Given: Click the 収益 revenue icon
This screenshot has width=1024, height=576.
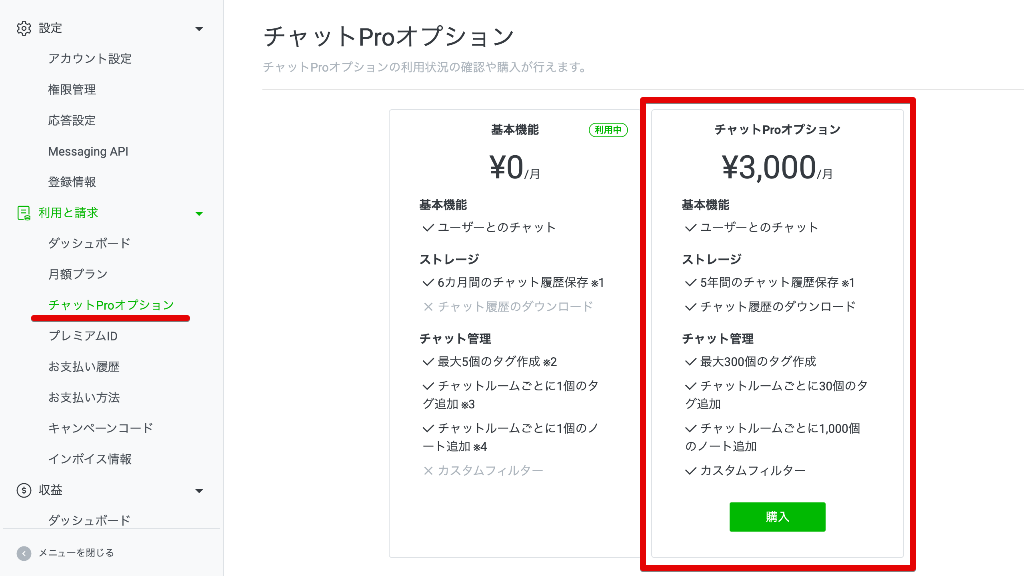Looking at the screenshot, I should [x=26, y=490].
